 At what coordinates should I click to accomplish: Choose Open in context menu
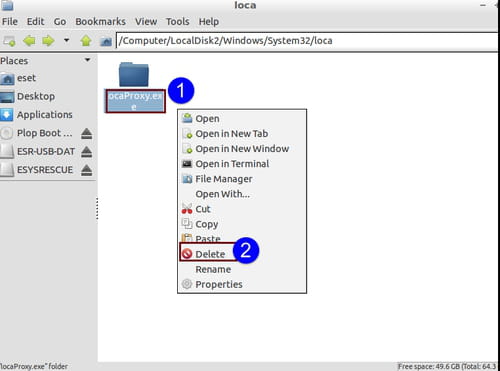point(242,119)
